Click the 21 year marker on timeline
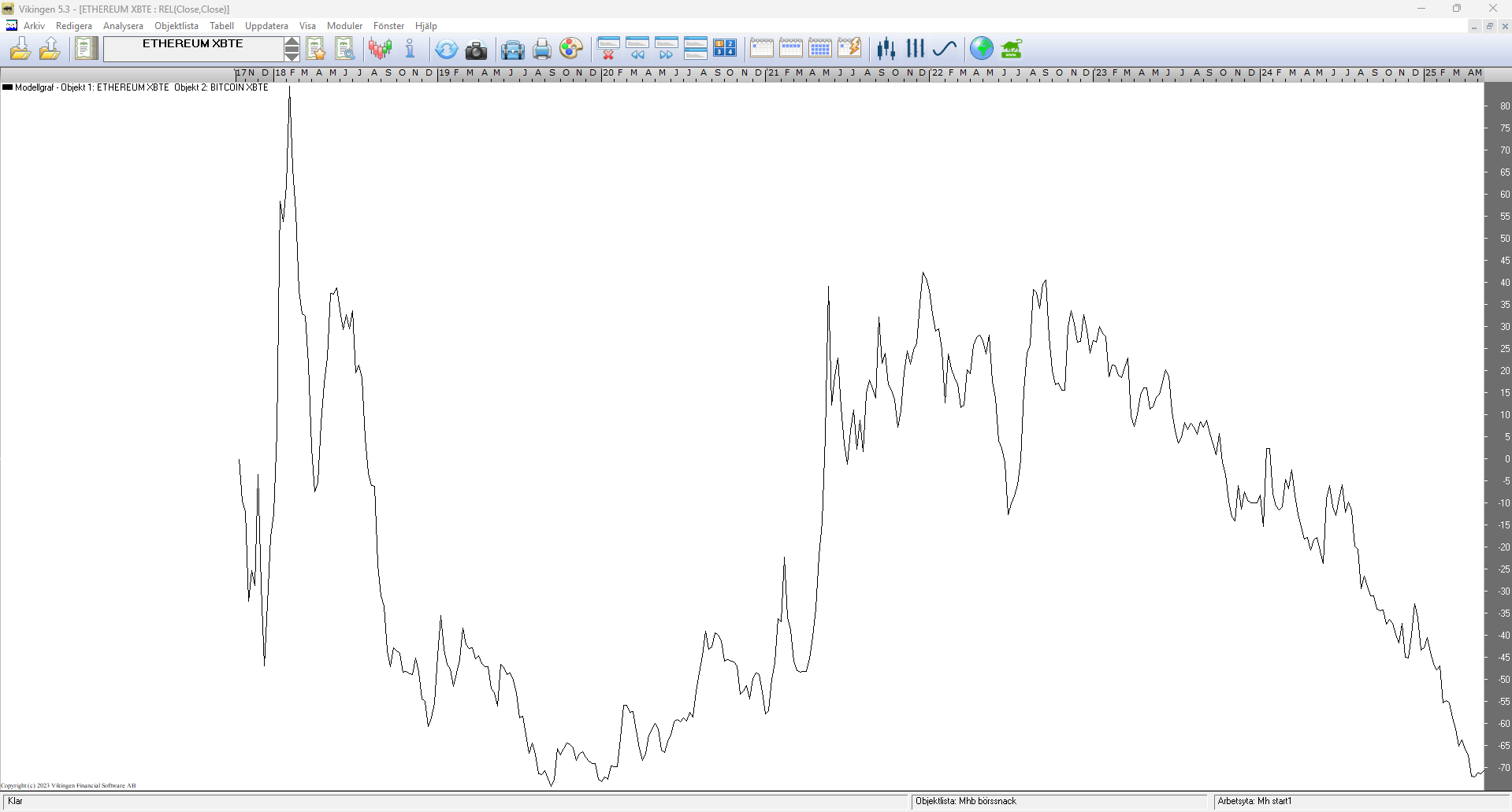1512x812 pixels. (773, 72)
